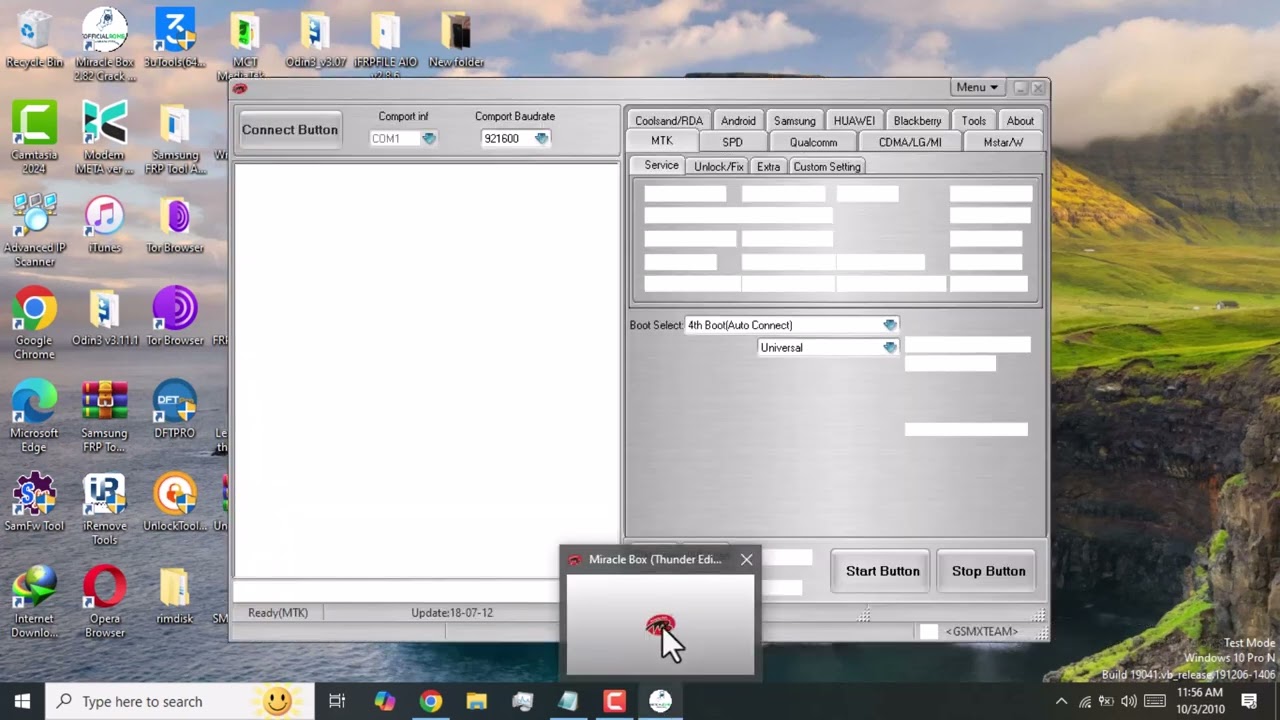Switch to the Coolsand/RDA tab

pyautogui.click(x=669, y=120)
